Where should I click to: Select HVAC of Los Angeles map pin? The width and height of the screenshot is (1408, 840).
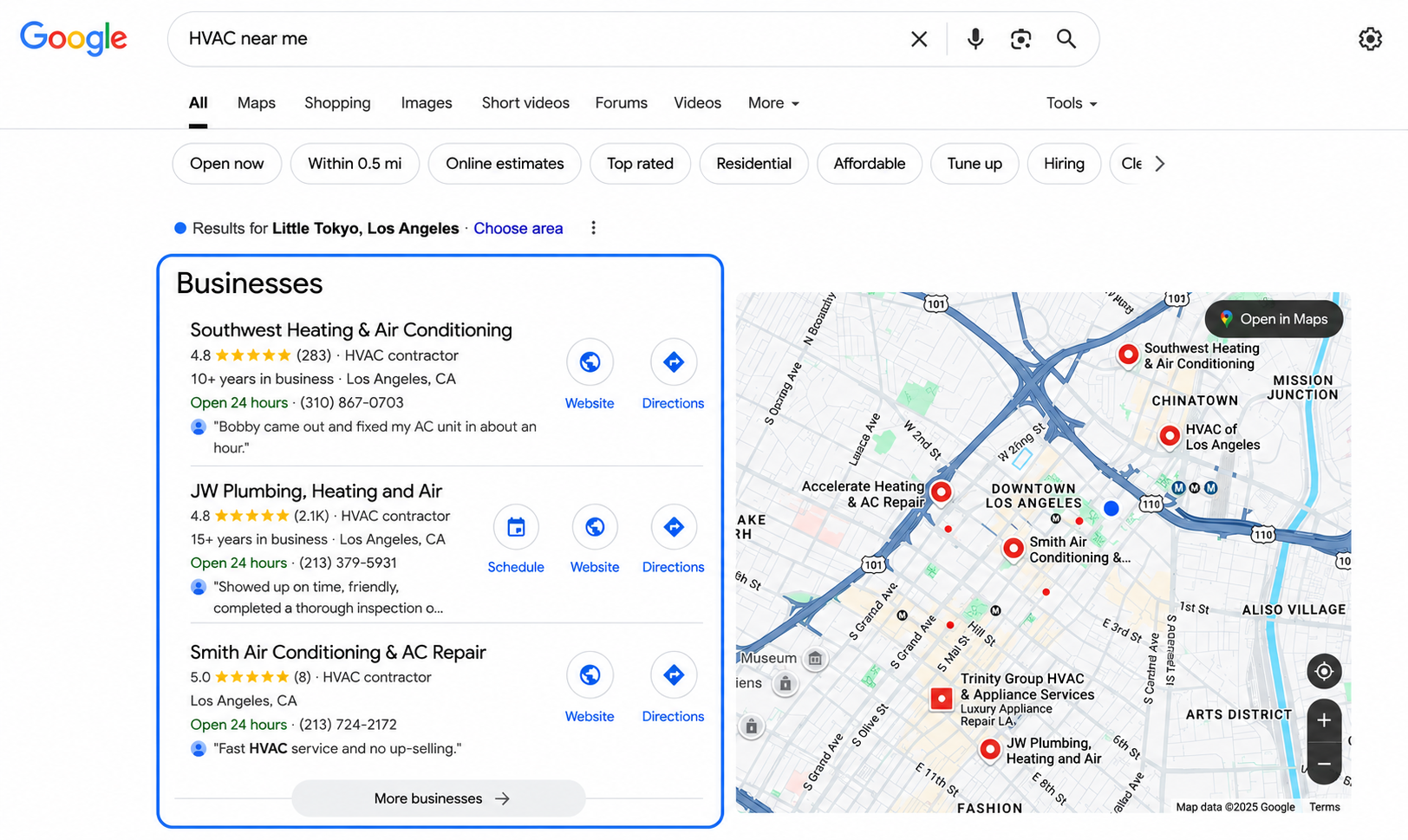[1170, 435]
